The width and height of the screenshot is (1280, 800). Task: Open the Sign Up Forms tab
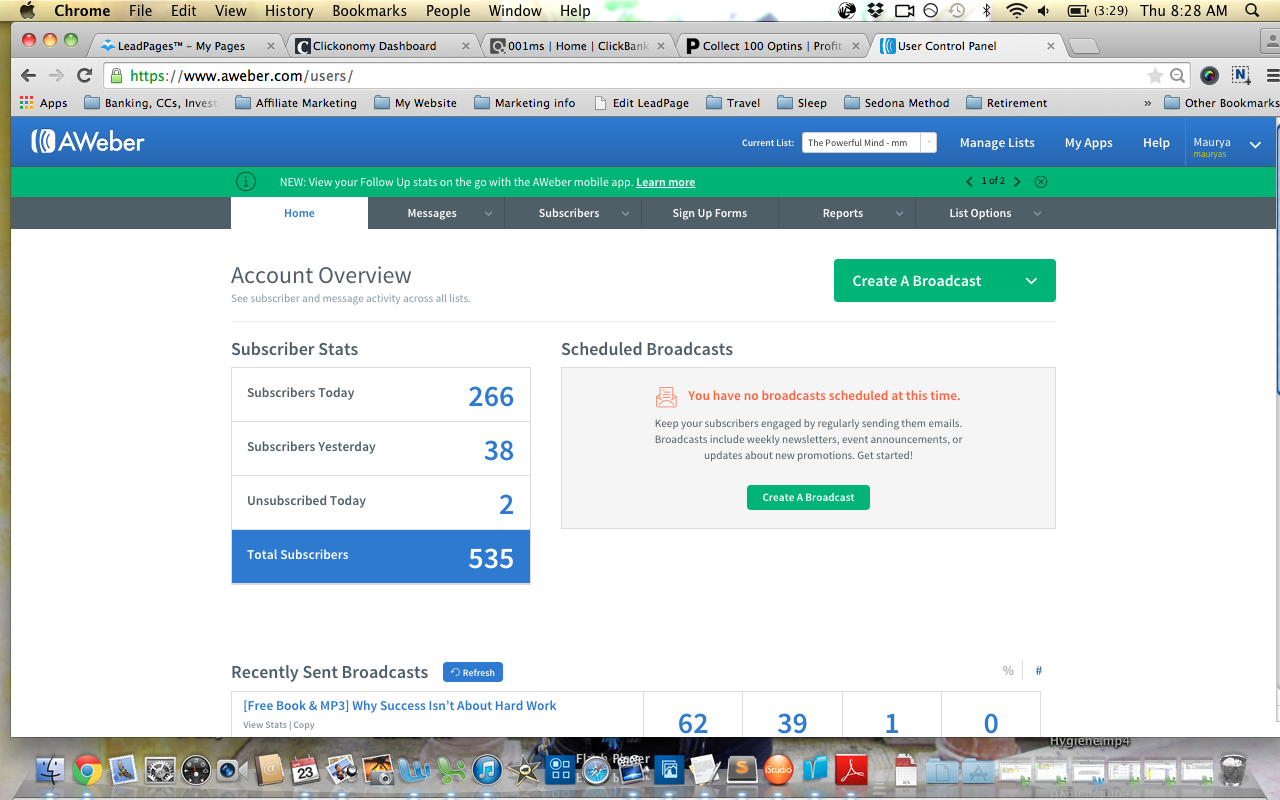click(x=710, y=213)
